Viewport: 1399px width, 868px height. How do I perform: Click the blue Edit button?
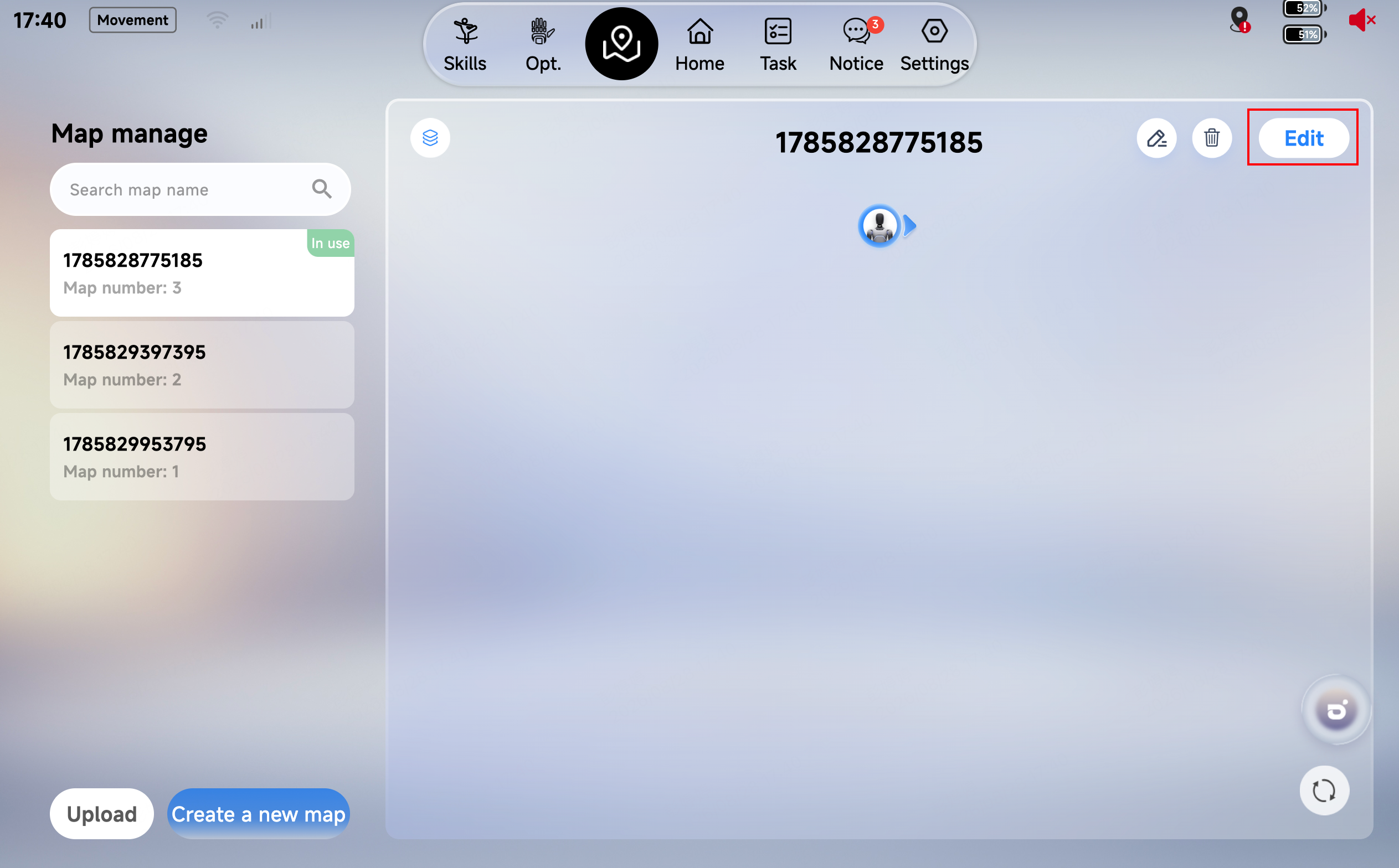tap(1304, 138)
